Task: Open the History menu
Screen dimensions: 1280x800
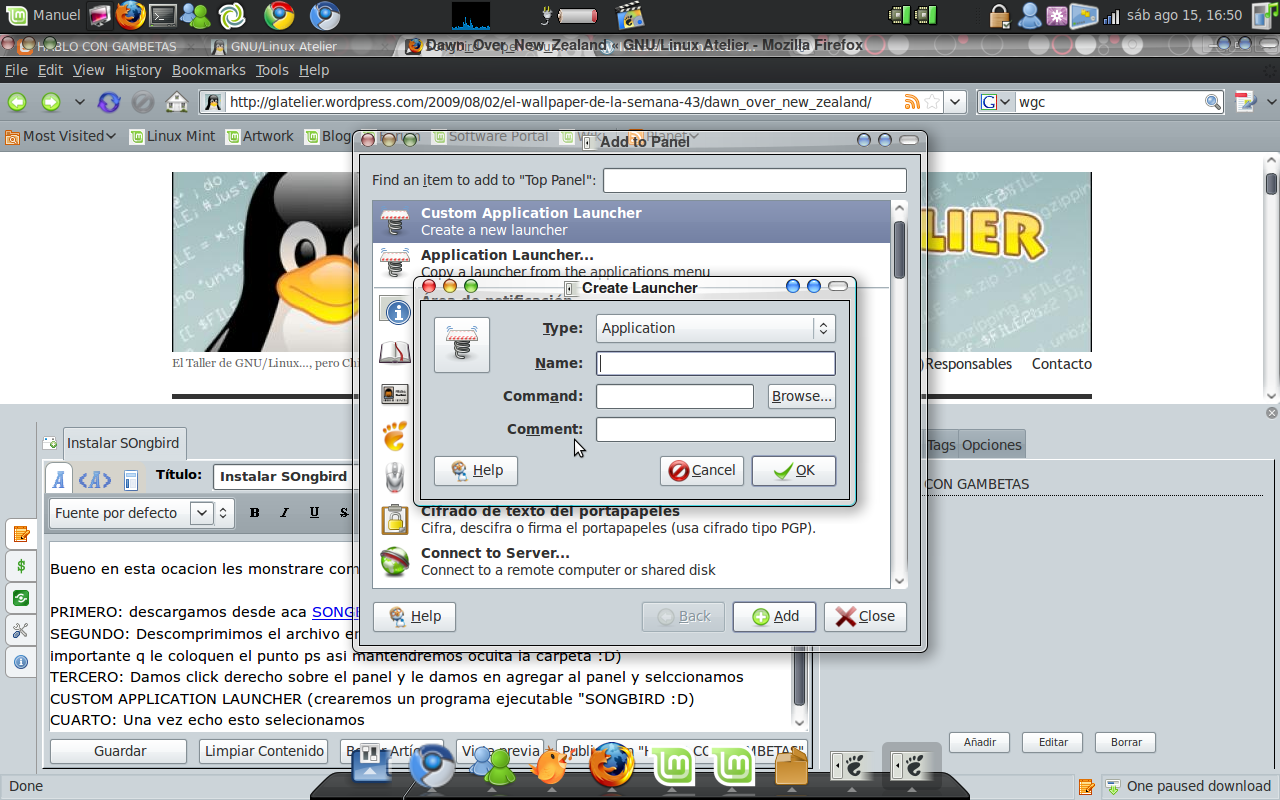Action: click(x=138, y=70)
